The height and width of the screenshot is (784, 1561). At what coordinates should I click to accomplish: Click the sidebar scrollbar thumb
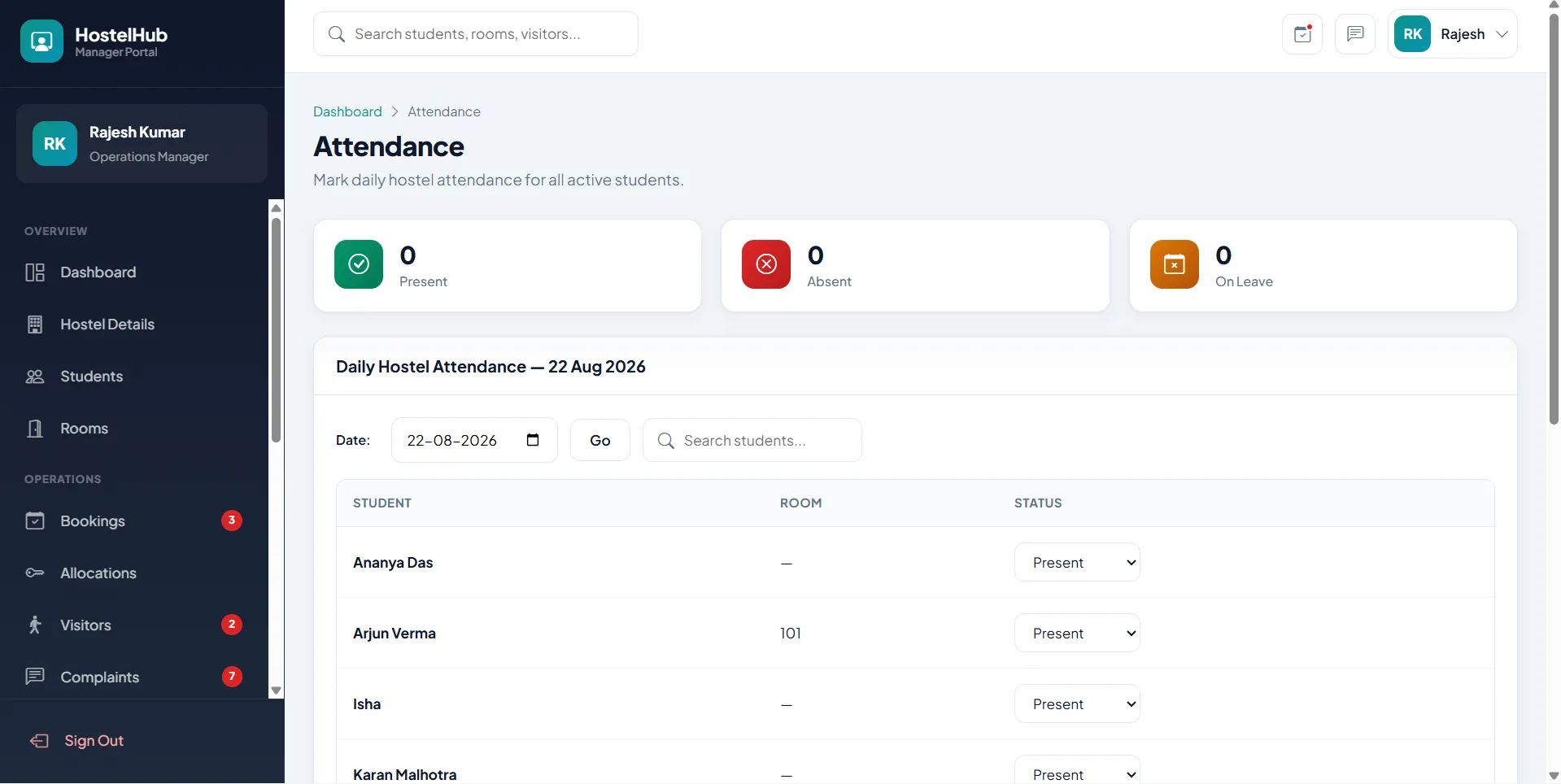pos(277,329)
